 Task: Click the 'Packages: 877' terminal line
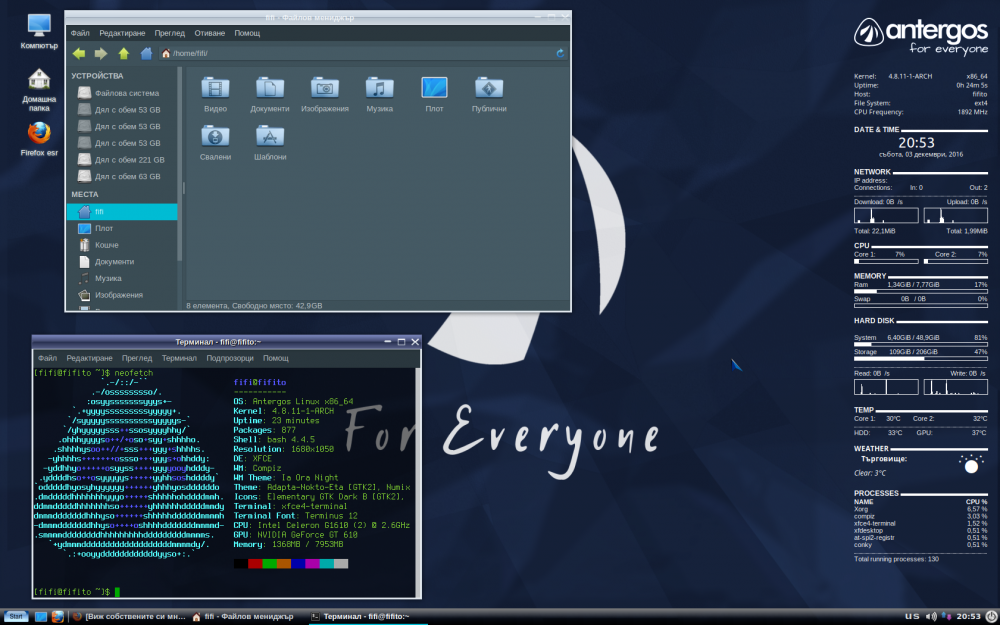coord(265,430)
